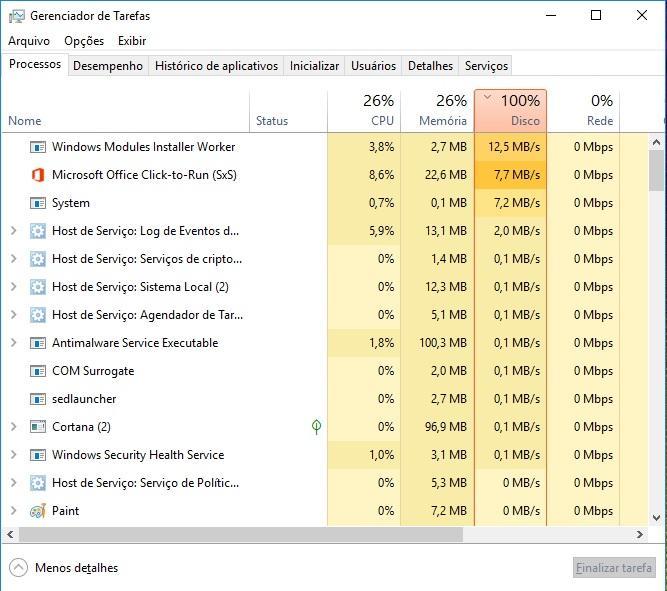Sort by the Status column header

(288, 111)
